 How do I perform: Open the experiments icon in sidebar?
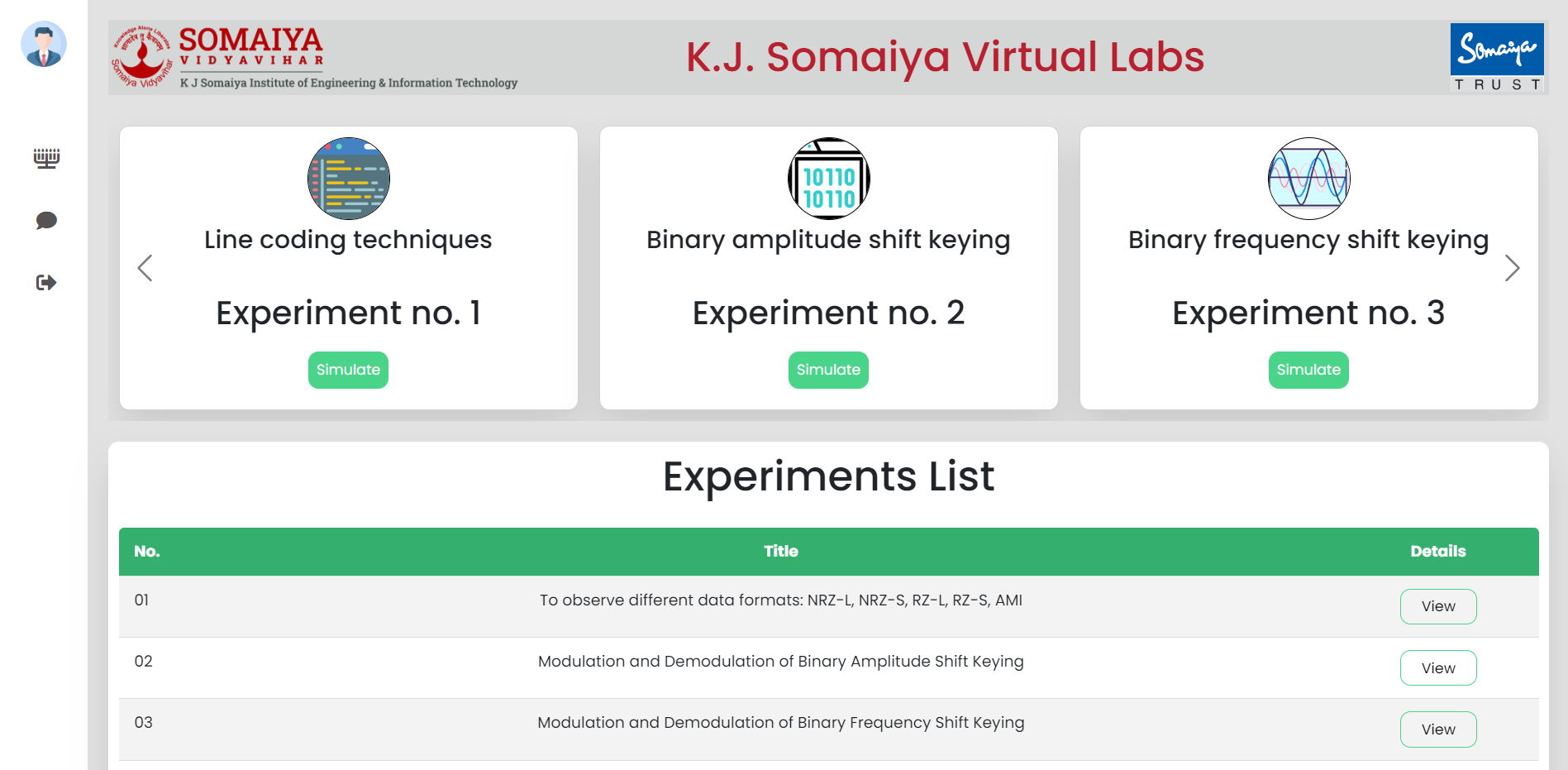tap(46, 158)
